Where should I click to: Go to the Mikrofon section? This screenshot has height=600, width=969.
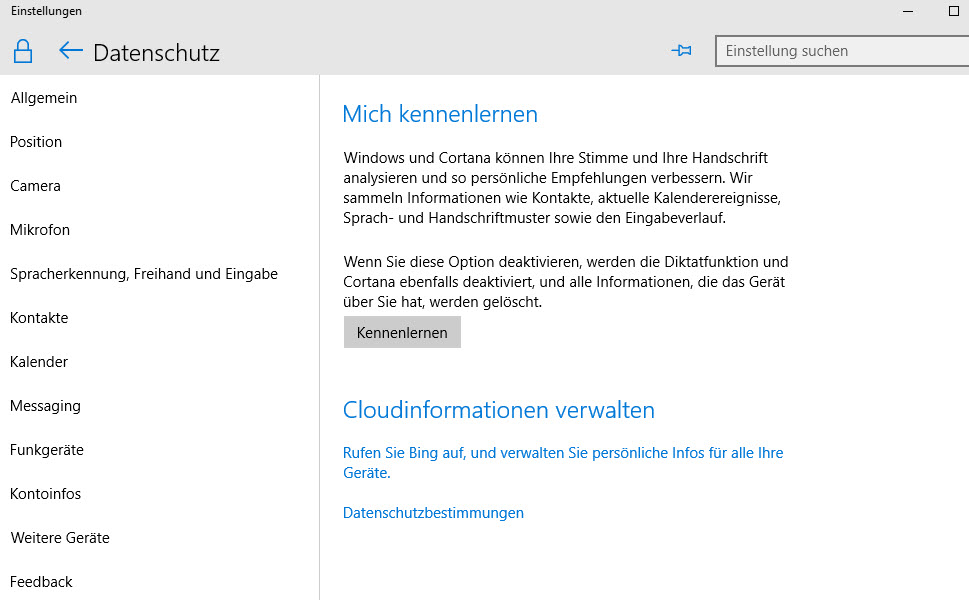click(x=40, y=230)
